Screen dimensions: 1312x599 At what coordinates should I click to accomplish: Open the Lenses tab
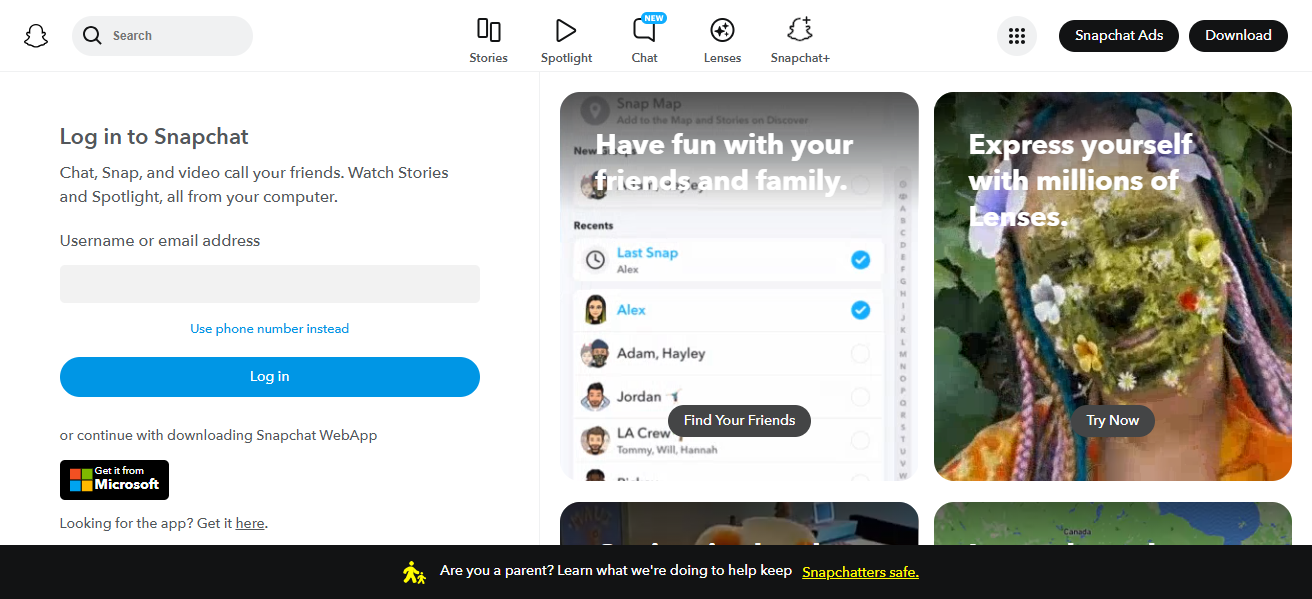722,41
